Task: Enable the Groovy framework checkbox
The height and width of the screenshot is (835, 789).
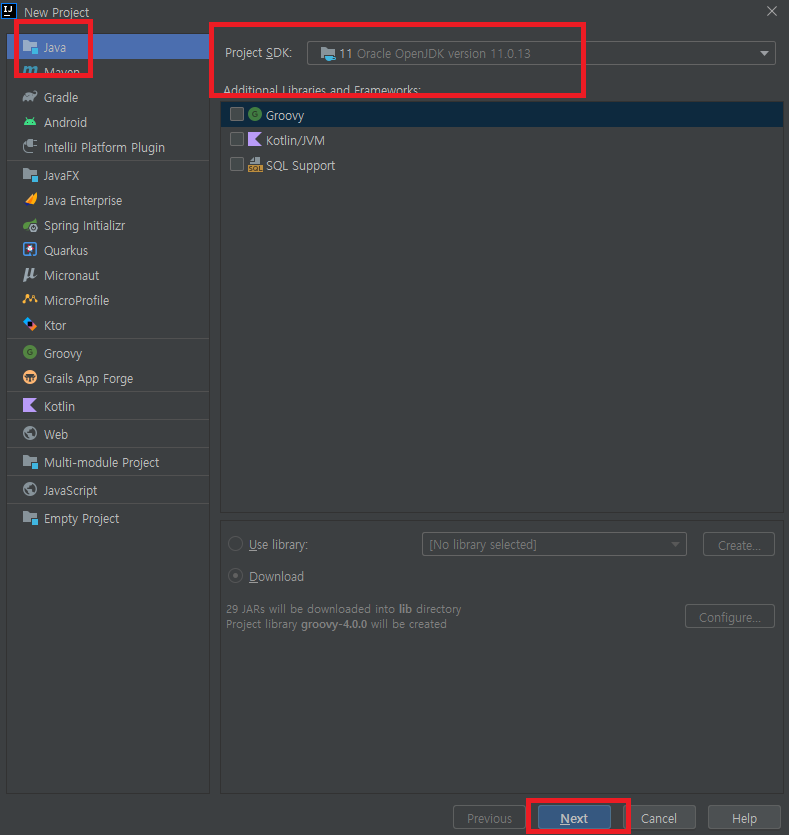Action: (x=237, y=114)
